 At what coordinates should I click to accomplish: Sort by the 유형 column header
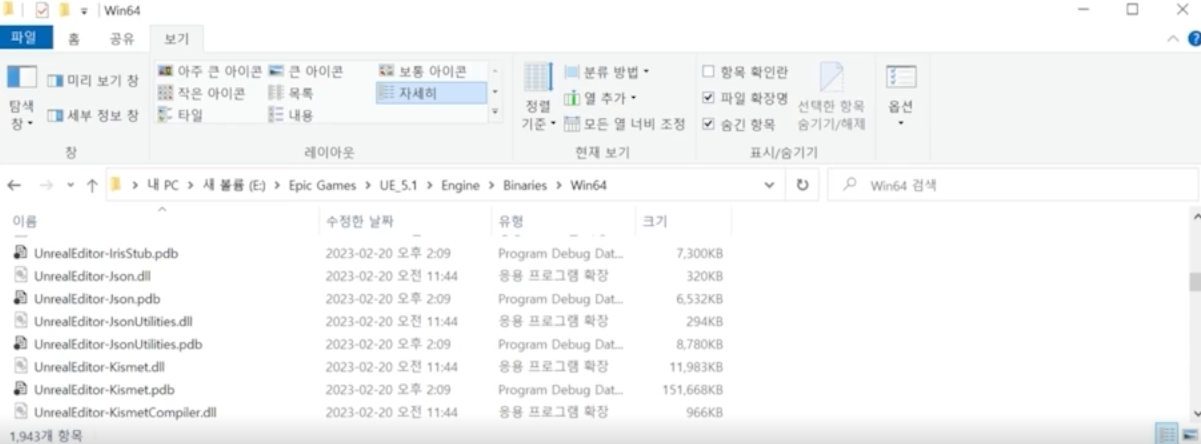coord(561,222)
